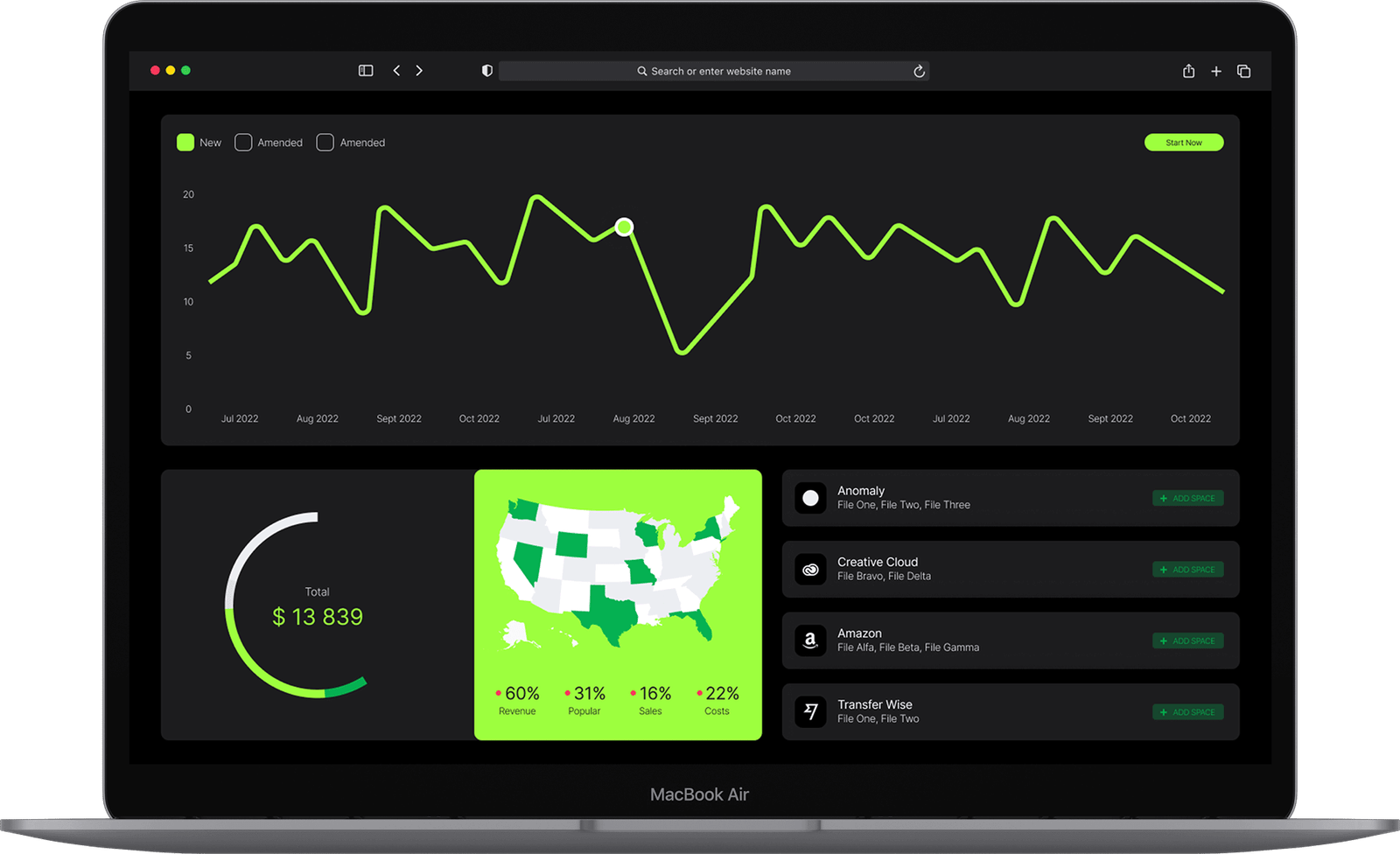Click the Transfer Wise logo icon
Image resolution: width=1400 pixels, height=854 pixels.
tap(810, 712)
